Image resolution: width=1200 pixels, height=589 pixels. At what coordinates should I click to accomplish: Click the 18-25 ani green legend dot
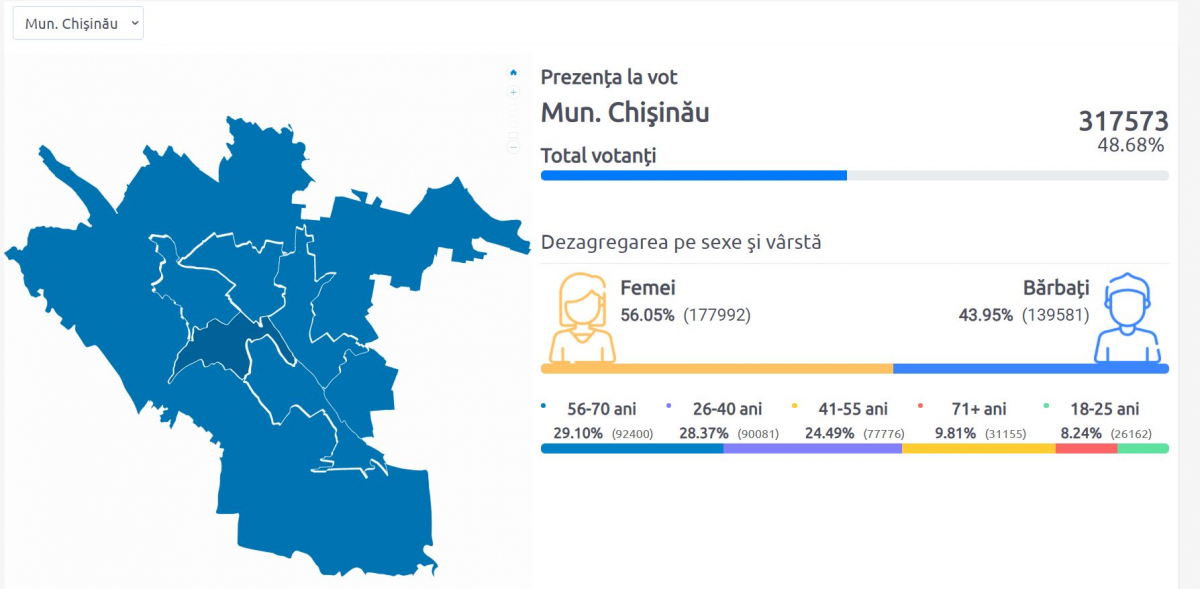1046,406
